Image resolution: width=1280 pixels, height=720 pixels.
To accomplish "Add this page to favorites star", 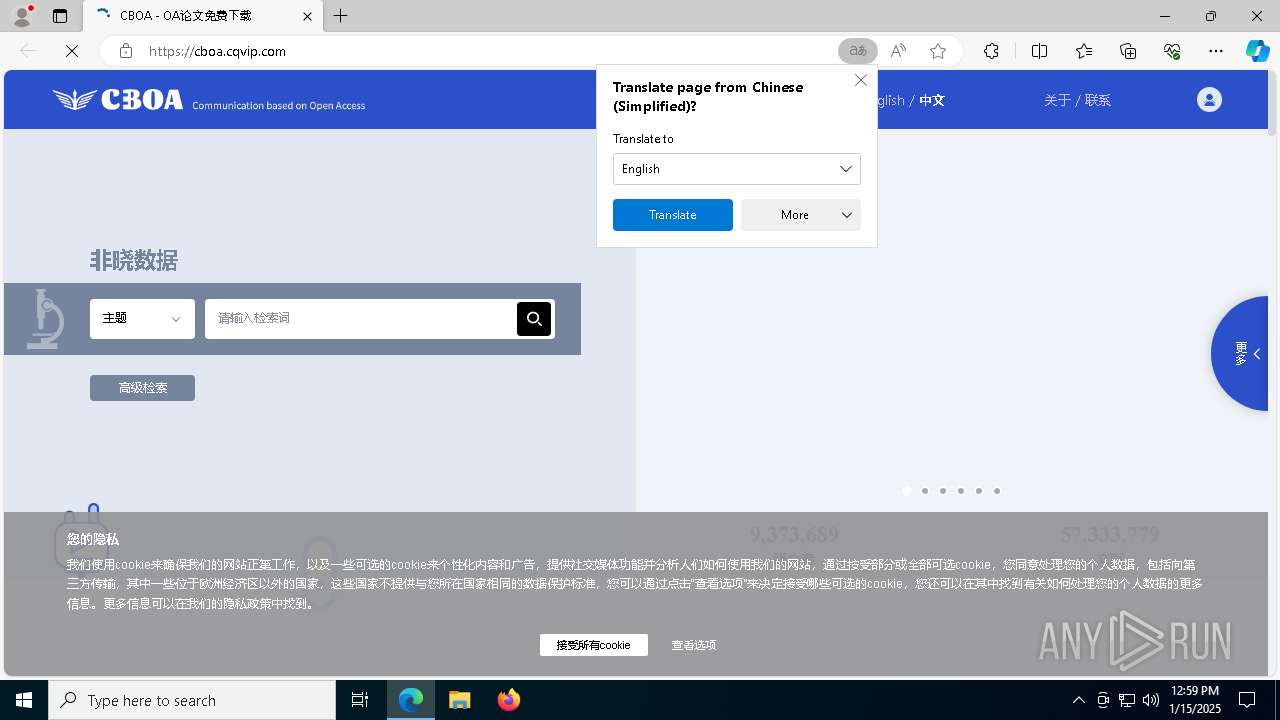I will 938,51.
